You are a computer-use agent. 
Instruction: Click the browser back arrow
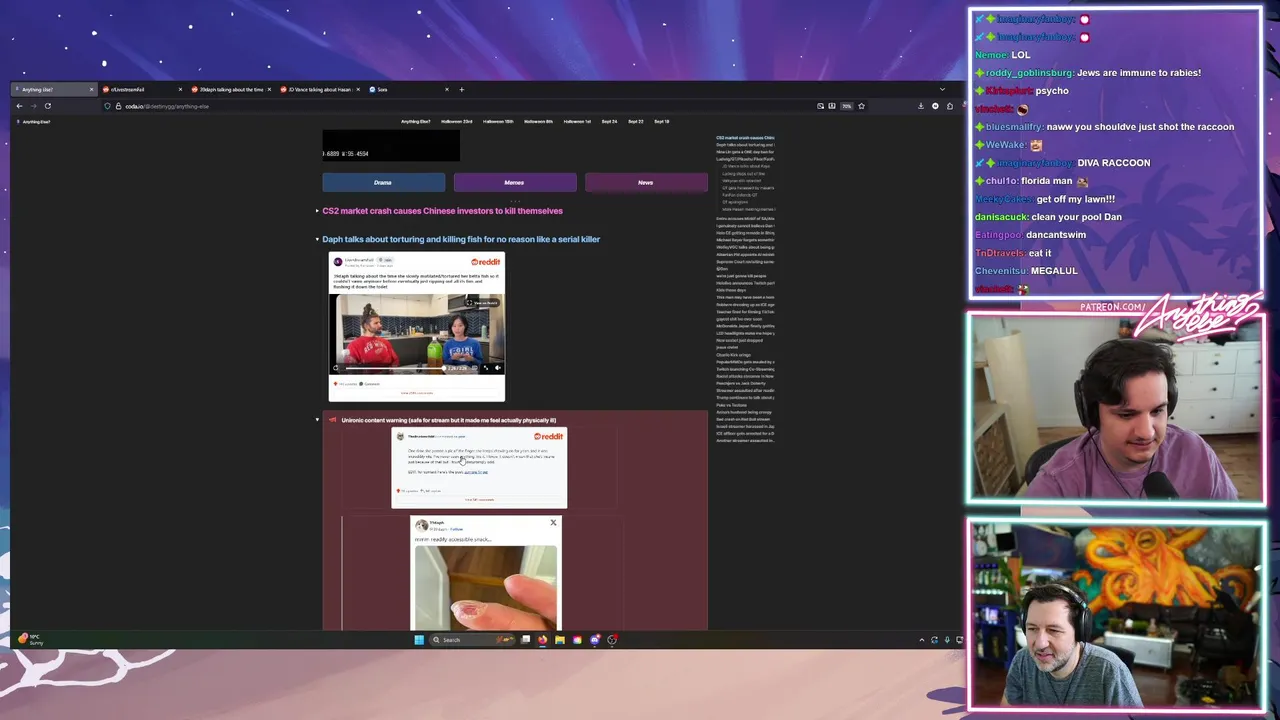[18, 106]
